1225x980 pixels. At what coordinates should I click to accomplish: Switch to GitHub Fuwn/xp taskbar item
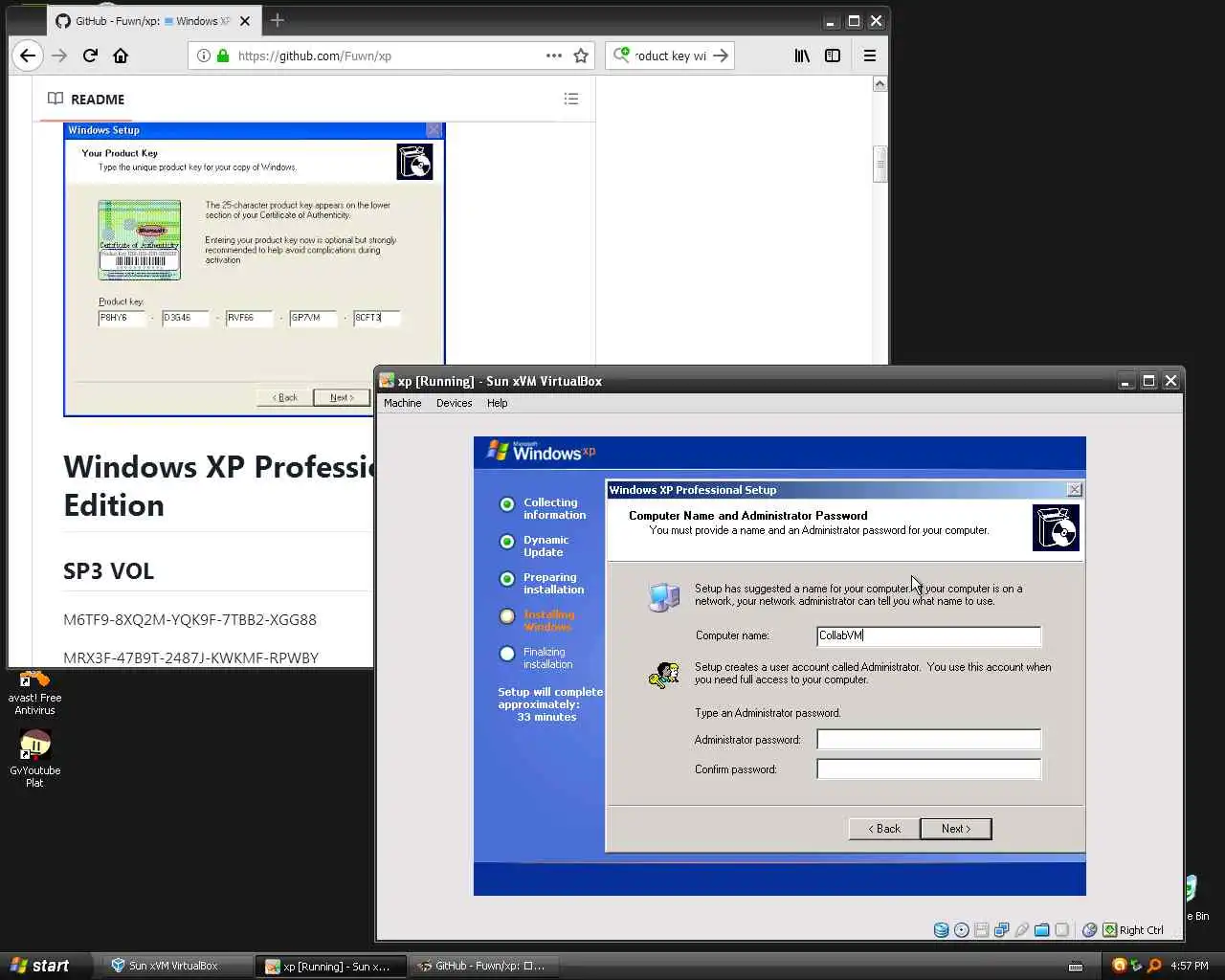tap(484, 966)
